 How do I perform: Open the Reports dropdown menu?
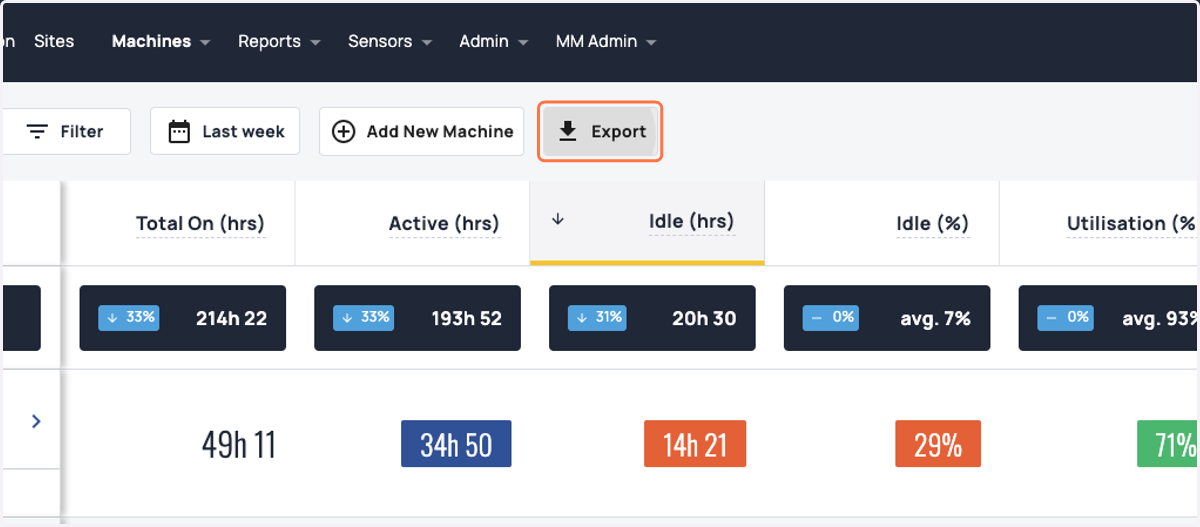[279, 42]
